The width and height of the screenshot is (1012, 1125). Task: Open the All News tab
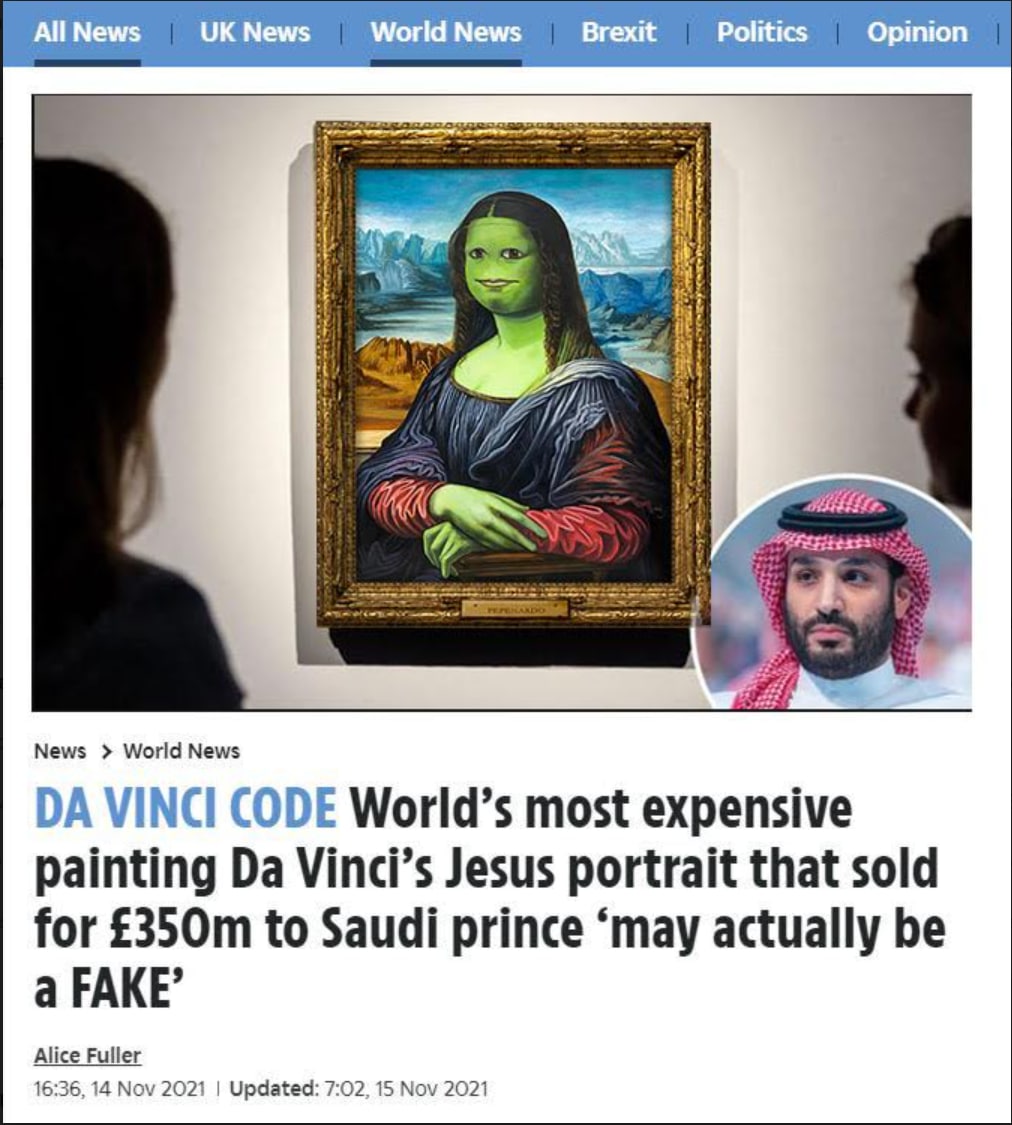[87, 32]
